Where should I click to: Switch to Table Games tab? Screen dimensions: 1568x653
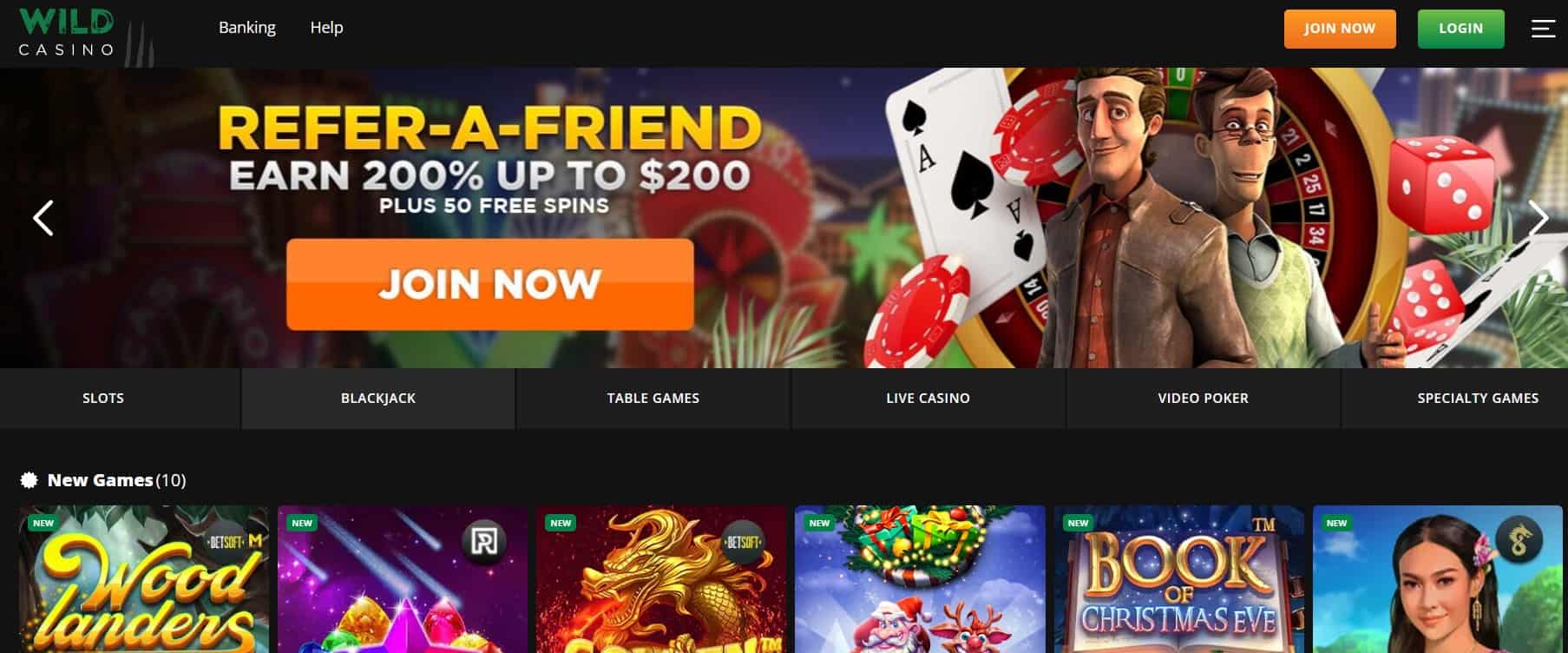point(653,399)
